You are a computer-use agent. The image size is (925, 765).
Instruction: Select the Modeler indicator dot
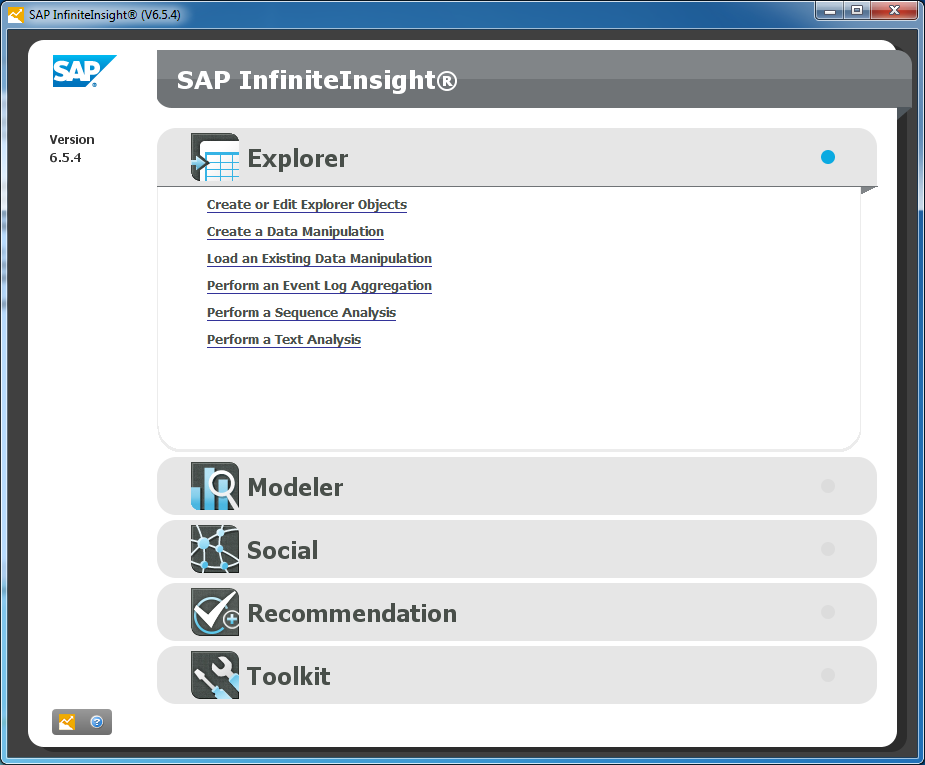pyautogui.click(x=827, y=486)
